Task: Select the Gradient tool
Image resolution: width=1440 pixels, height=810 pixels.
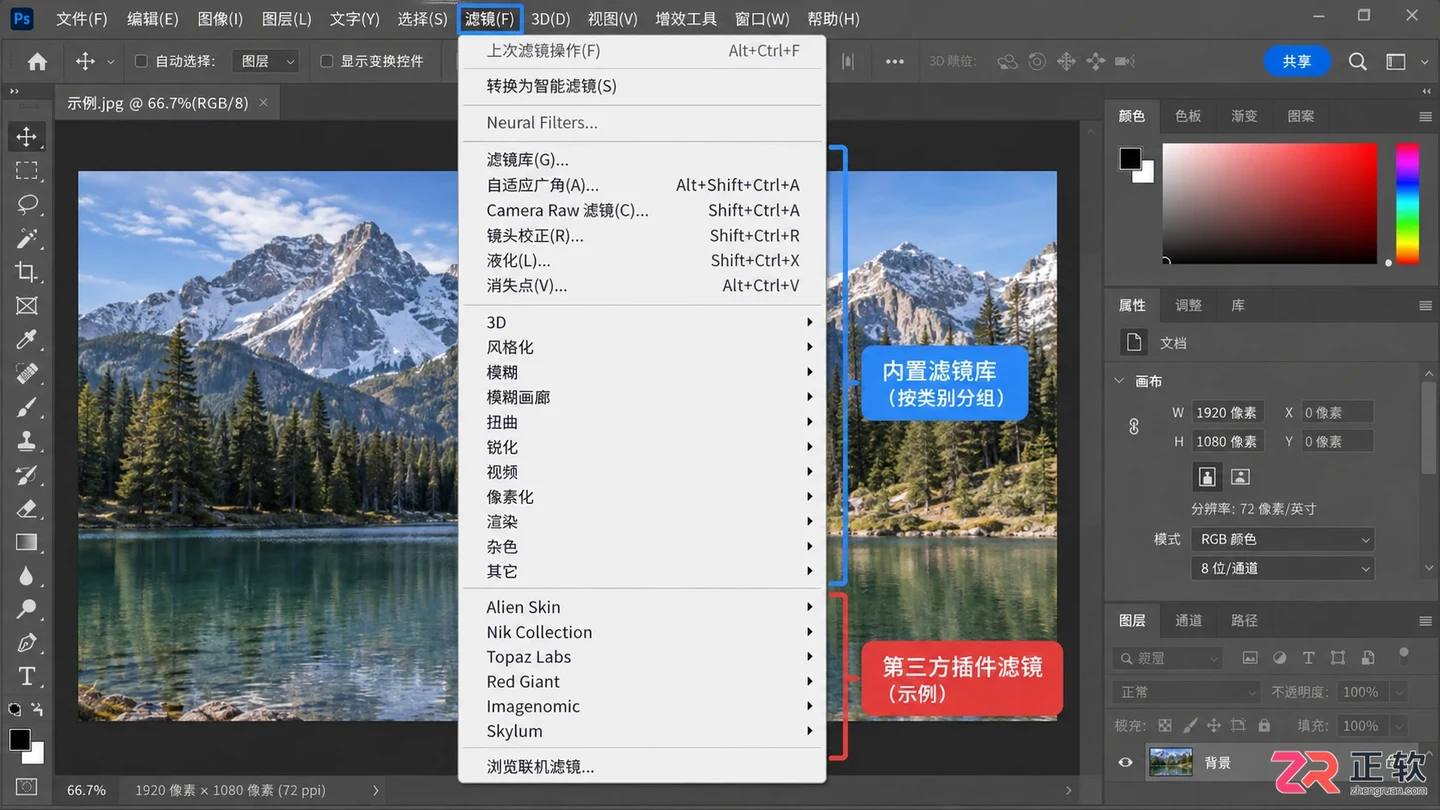Action: point(26,543)
